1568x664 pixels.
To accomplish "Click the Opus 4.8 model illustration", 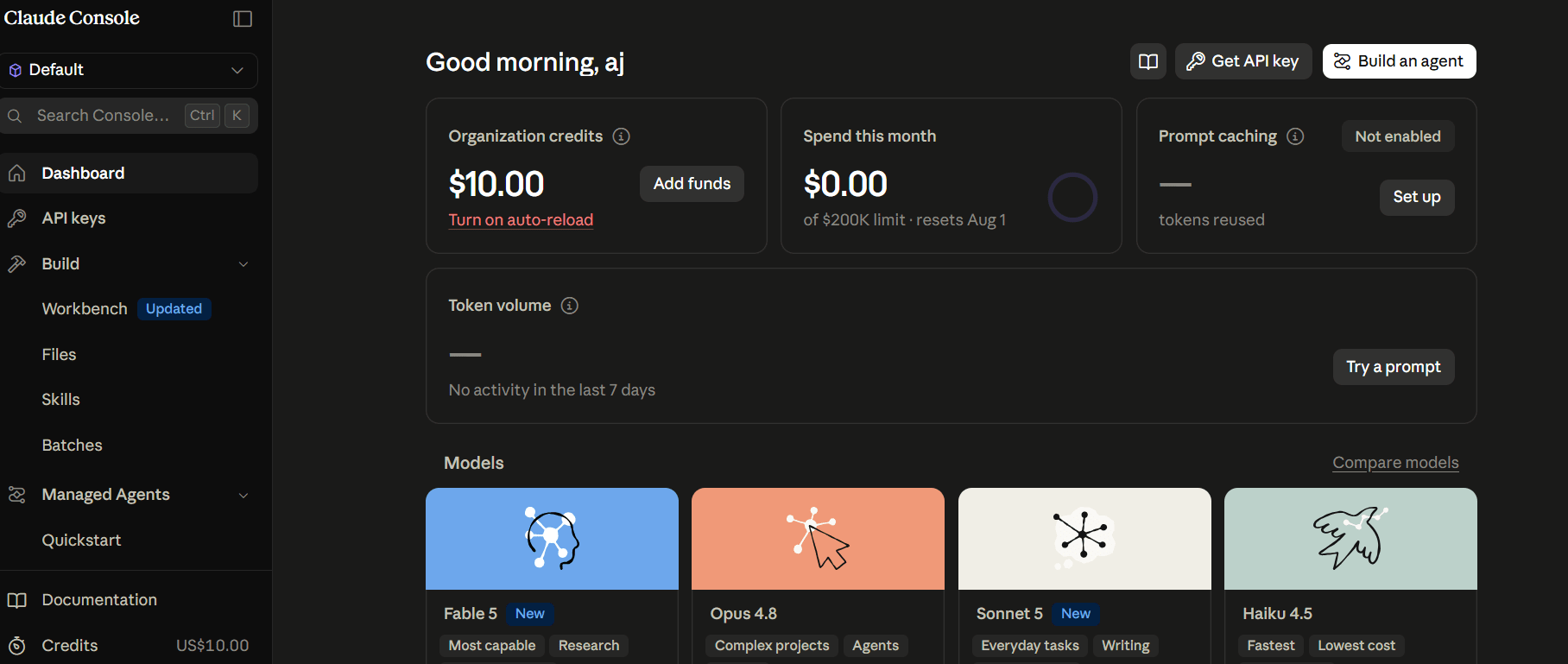I will click(818, 539).
